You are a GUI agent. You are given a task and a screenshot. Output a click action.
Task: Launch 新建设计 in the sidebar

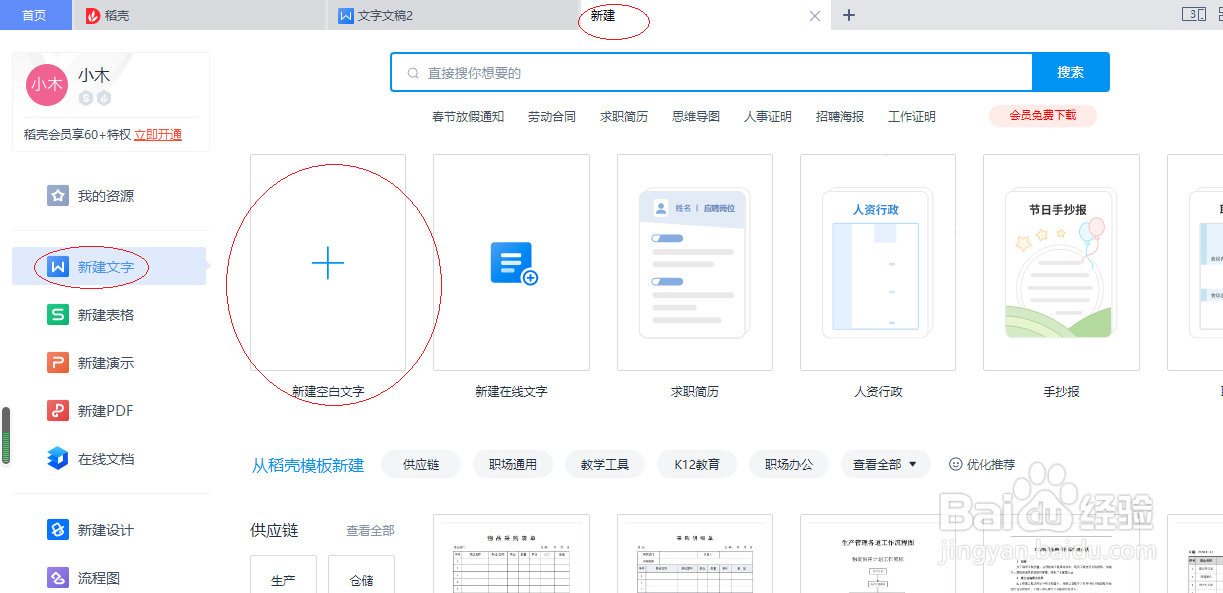(x=93, y=530)
